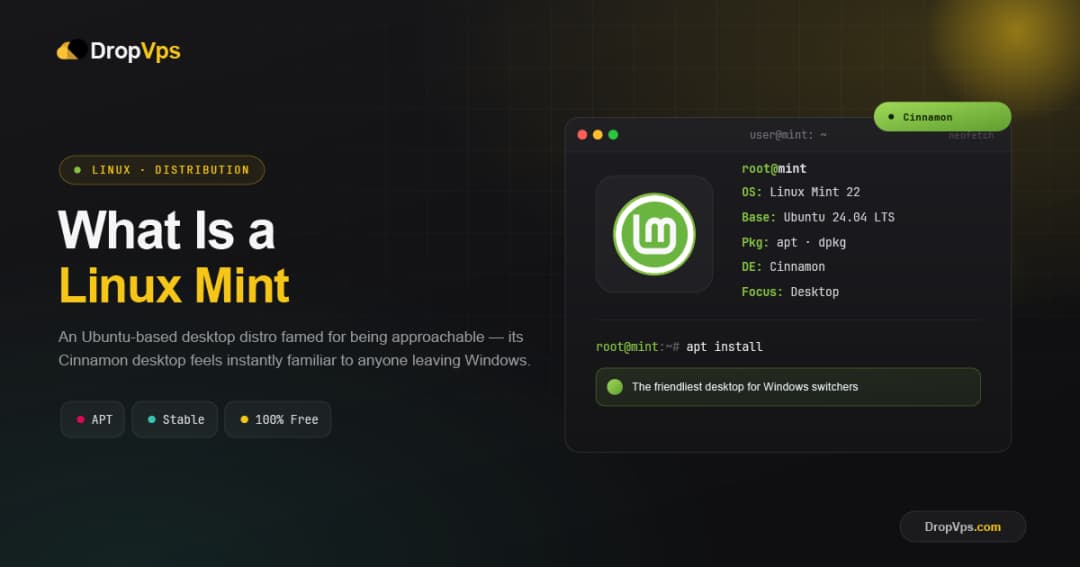
Task: Click the yellow terminal window dot
Action: pos(598,135)
